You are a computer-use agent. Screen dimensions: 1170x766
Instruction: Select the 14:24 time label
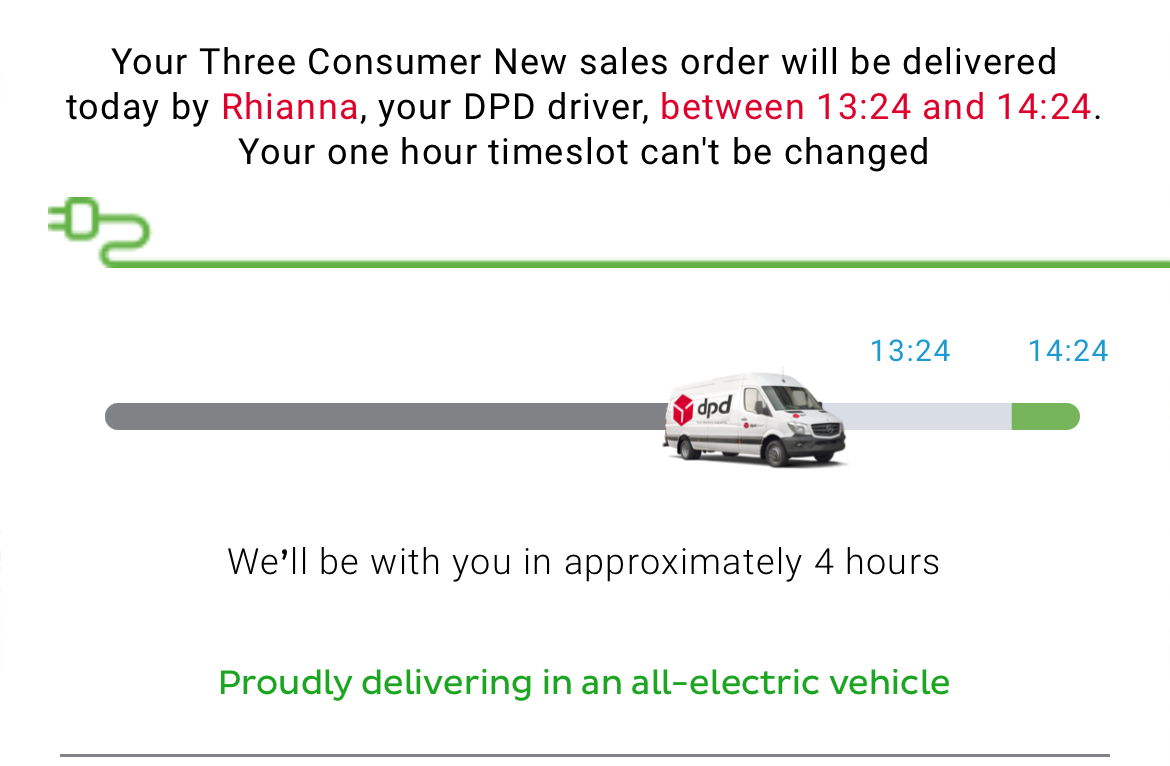[1069, 351]
